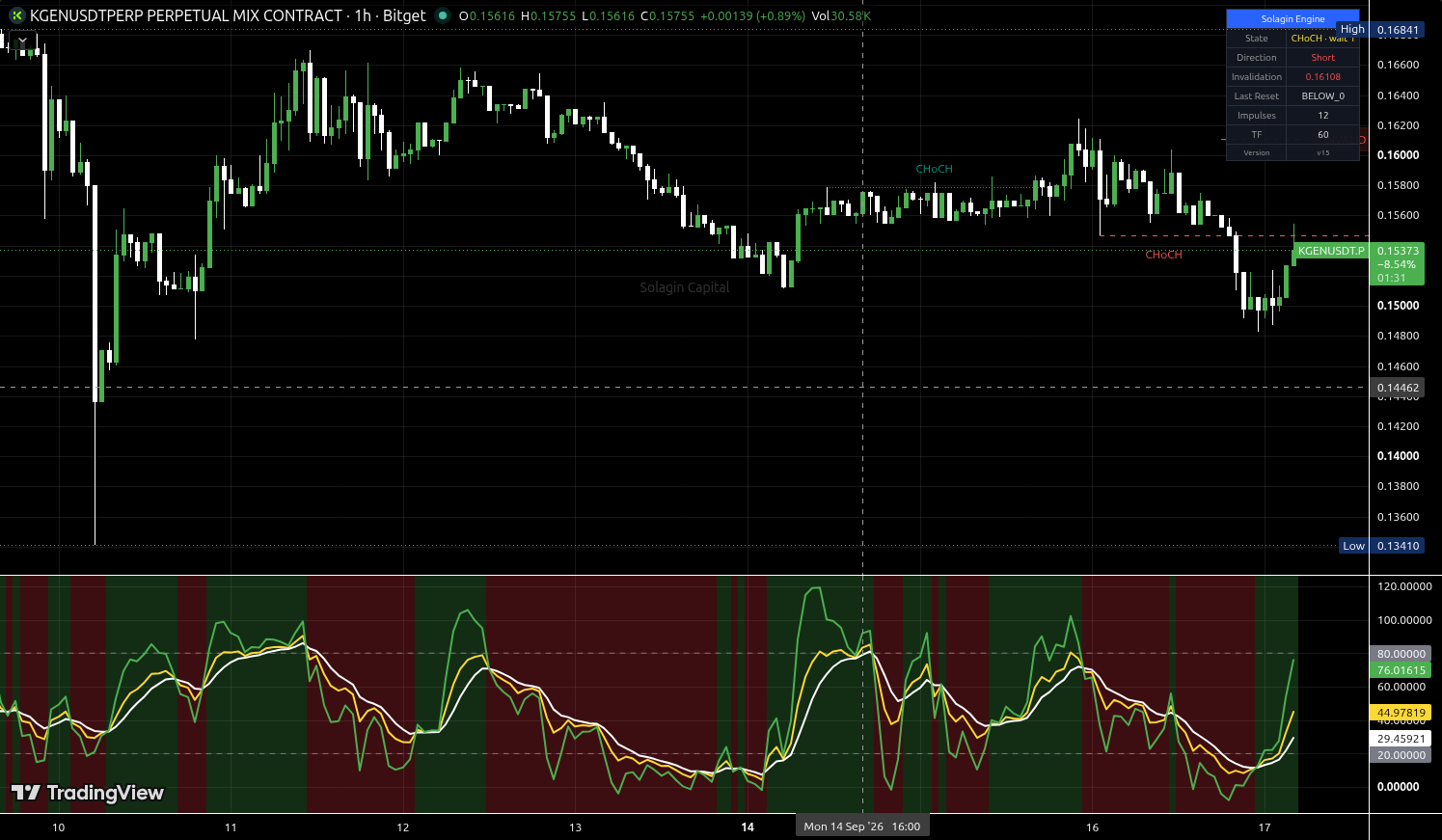Click the 0.16108 invalidation value
1442x840 pixels.
[x=1323, y=77]
